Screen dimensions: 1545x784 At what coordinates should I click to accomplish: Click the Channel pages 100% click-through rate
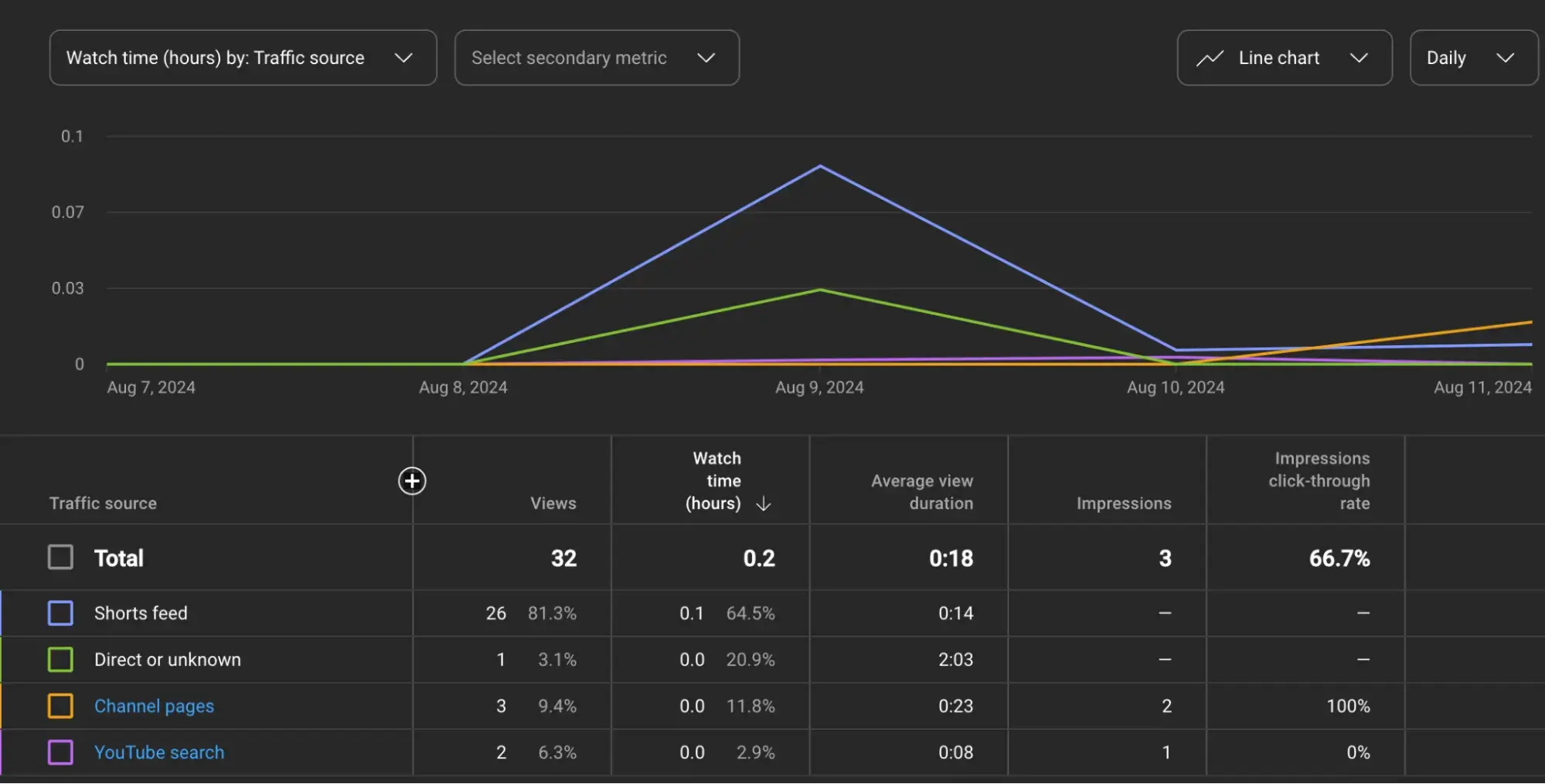coord(1348,706)
